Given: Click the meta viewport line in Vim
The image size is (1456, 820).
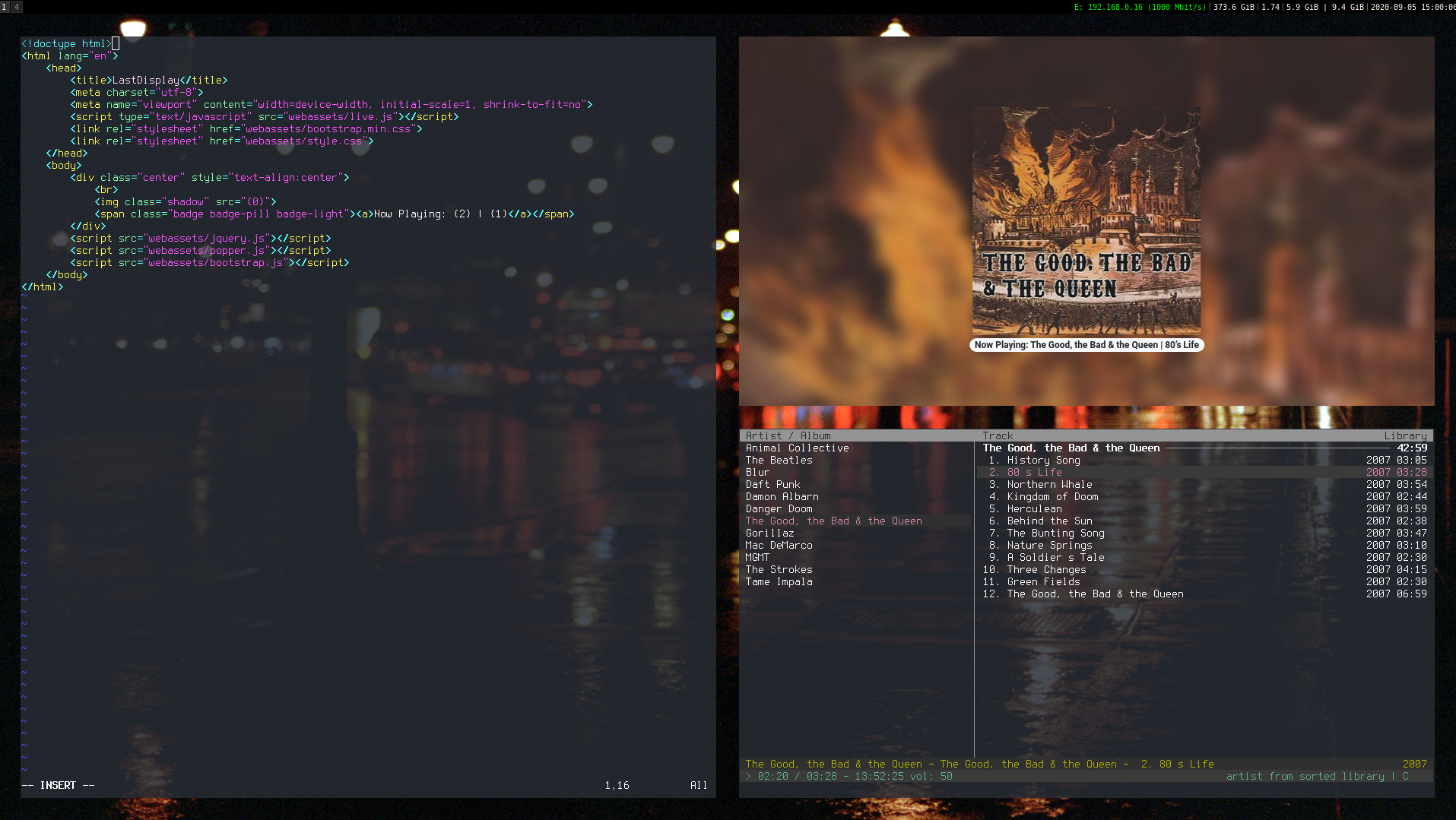Looking at the screenshot, I should [x=331, y=105].
